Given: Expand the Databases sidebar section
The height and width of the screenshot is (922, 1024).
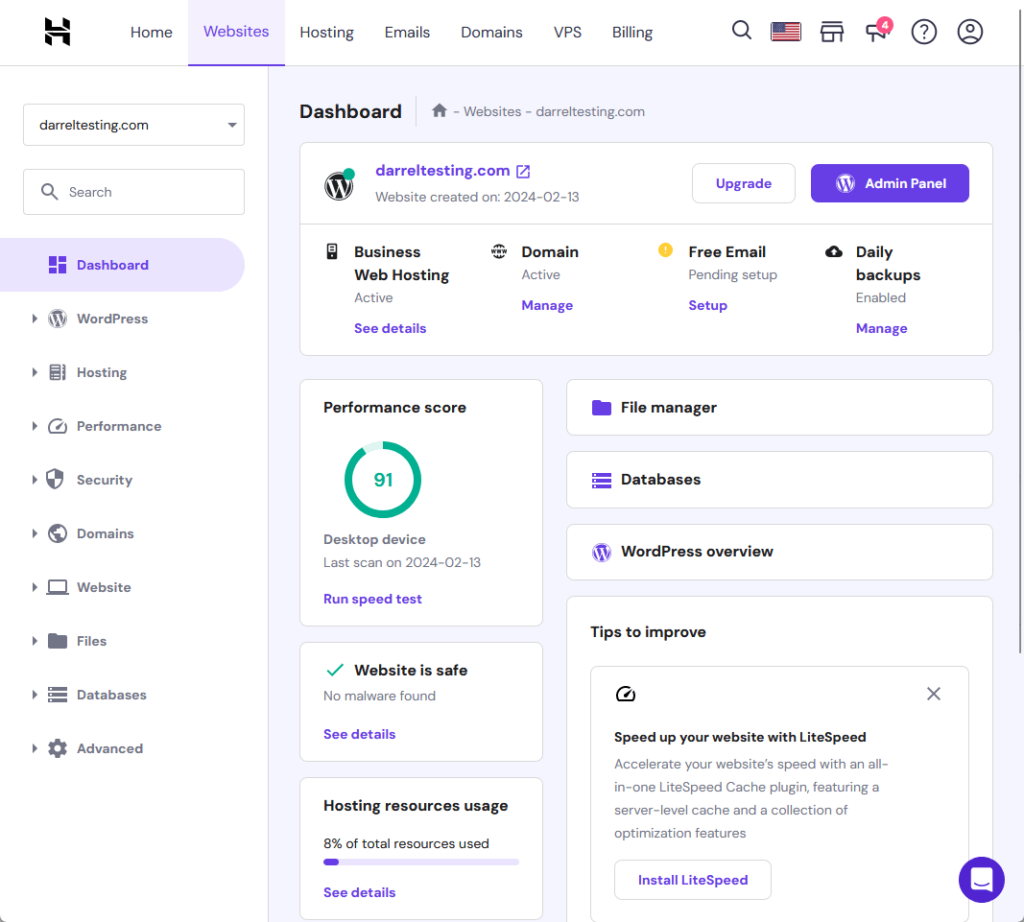Looking at the screenshot, I should (35, 695).
